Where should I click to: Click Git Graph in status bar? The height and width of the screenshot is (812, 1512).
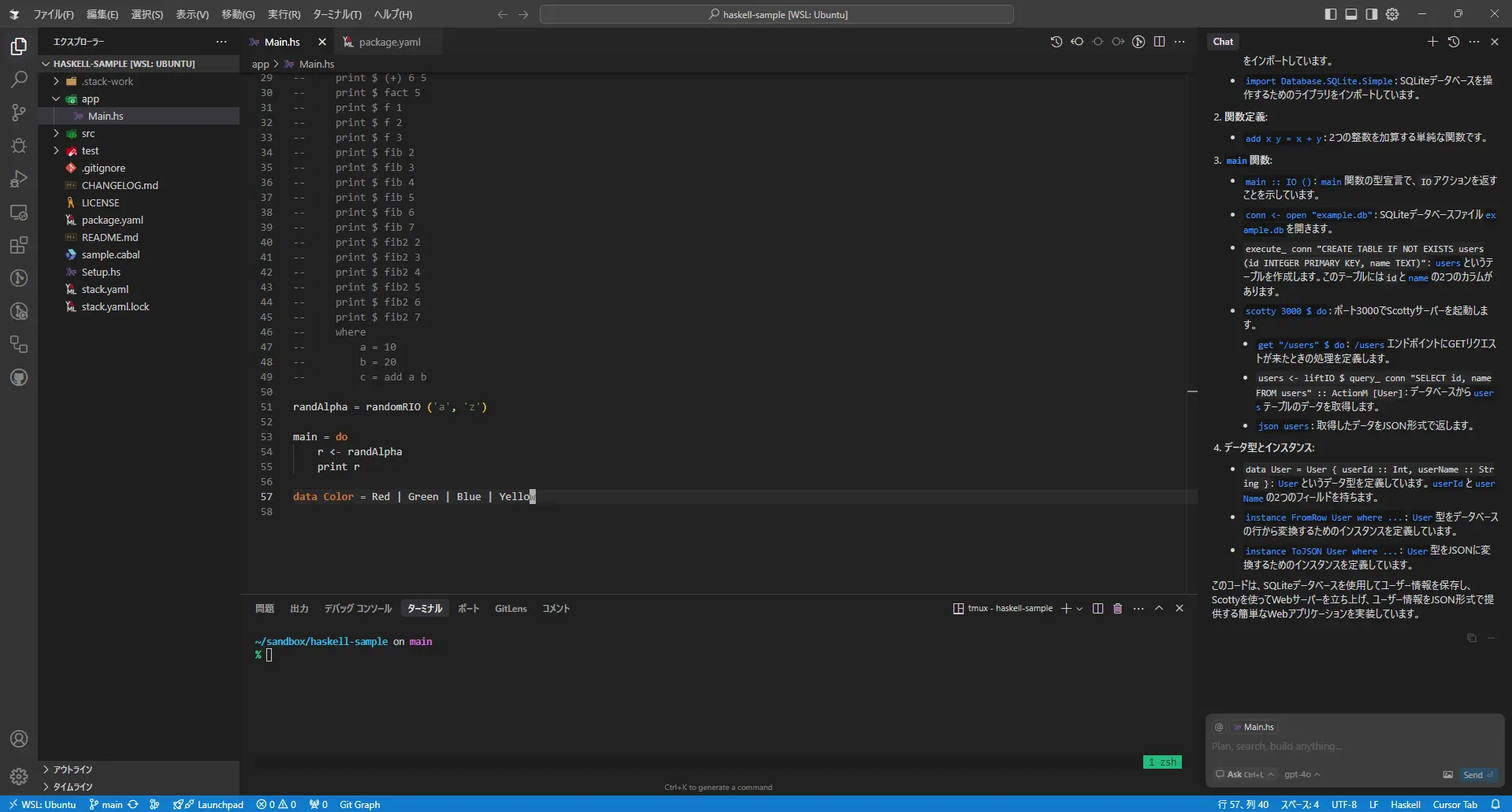[x=359, y=804]
